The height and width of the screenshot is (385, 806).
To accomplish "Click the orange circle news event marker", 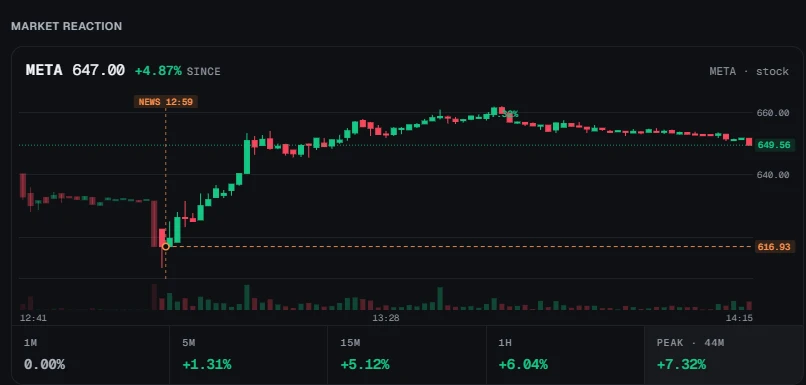I will tap(166, 247).
